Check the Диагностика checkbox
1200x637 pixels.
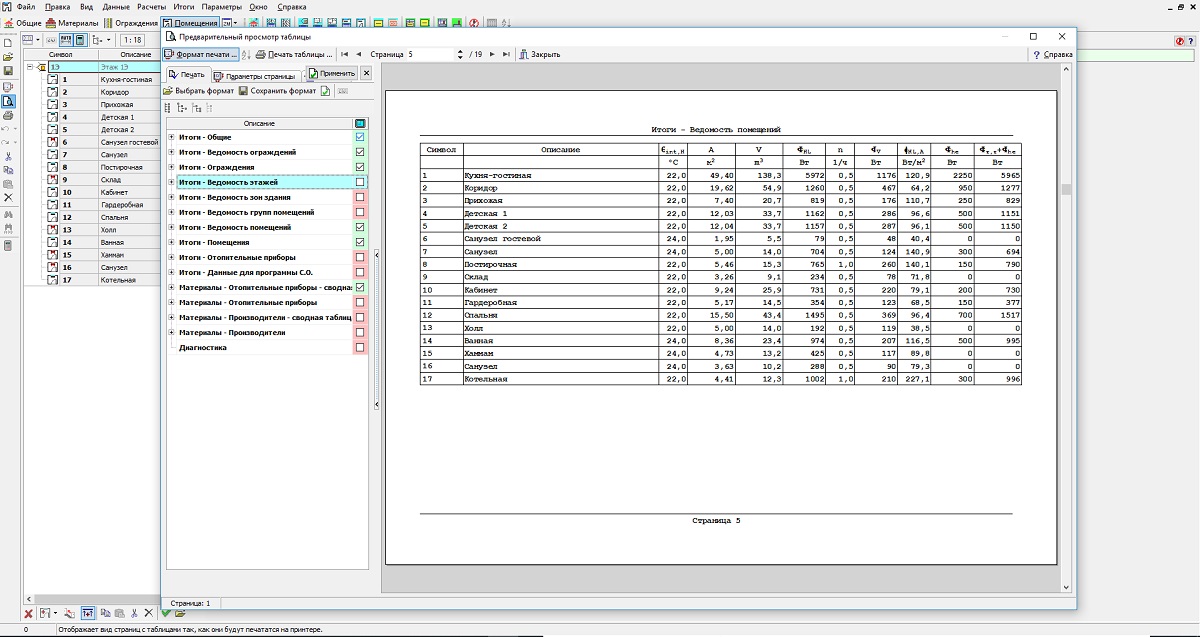tap(360, 347)
